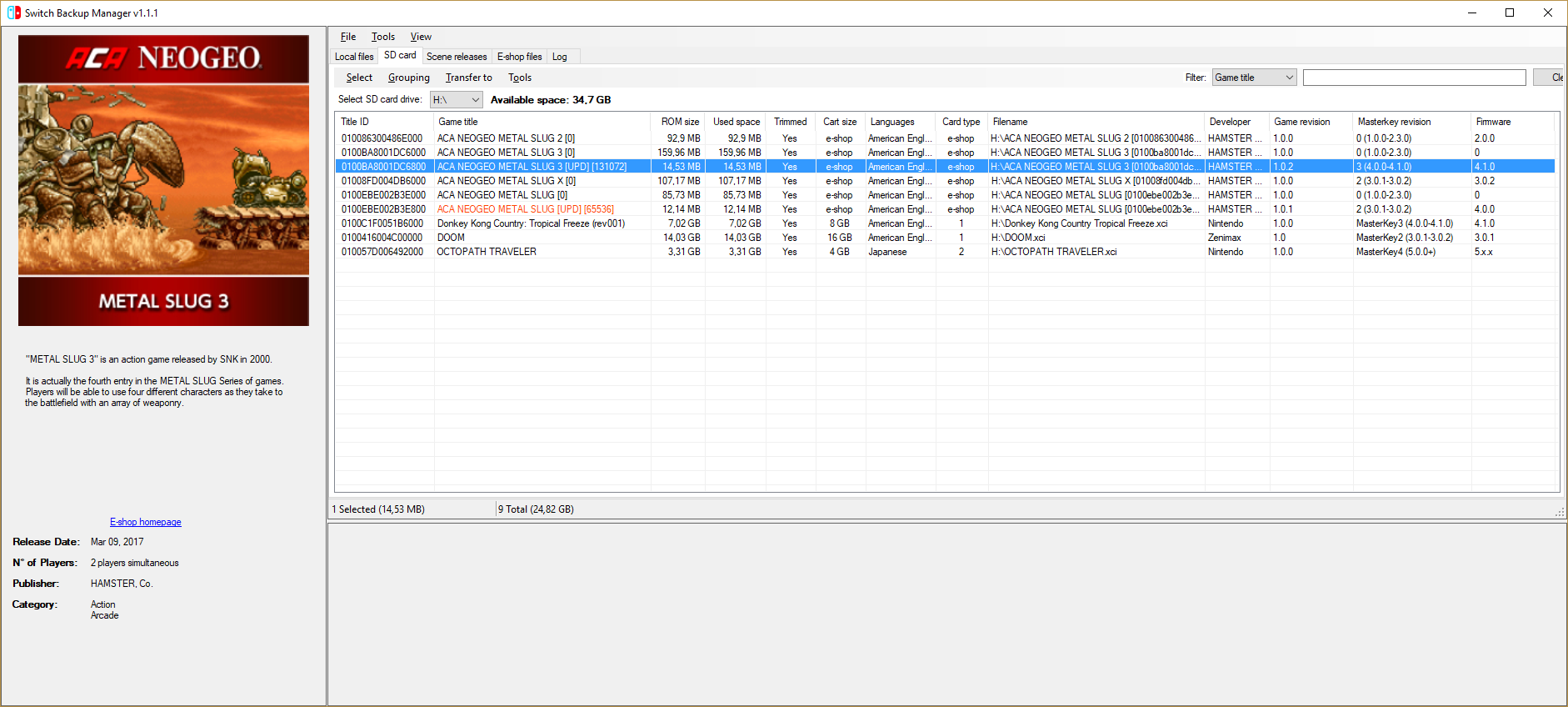This screenshot has width=1568, height=707.
Task: Sort by the Masterkey revision column header
Action: point(1412,122)
